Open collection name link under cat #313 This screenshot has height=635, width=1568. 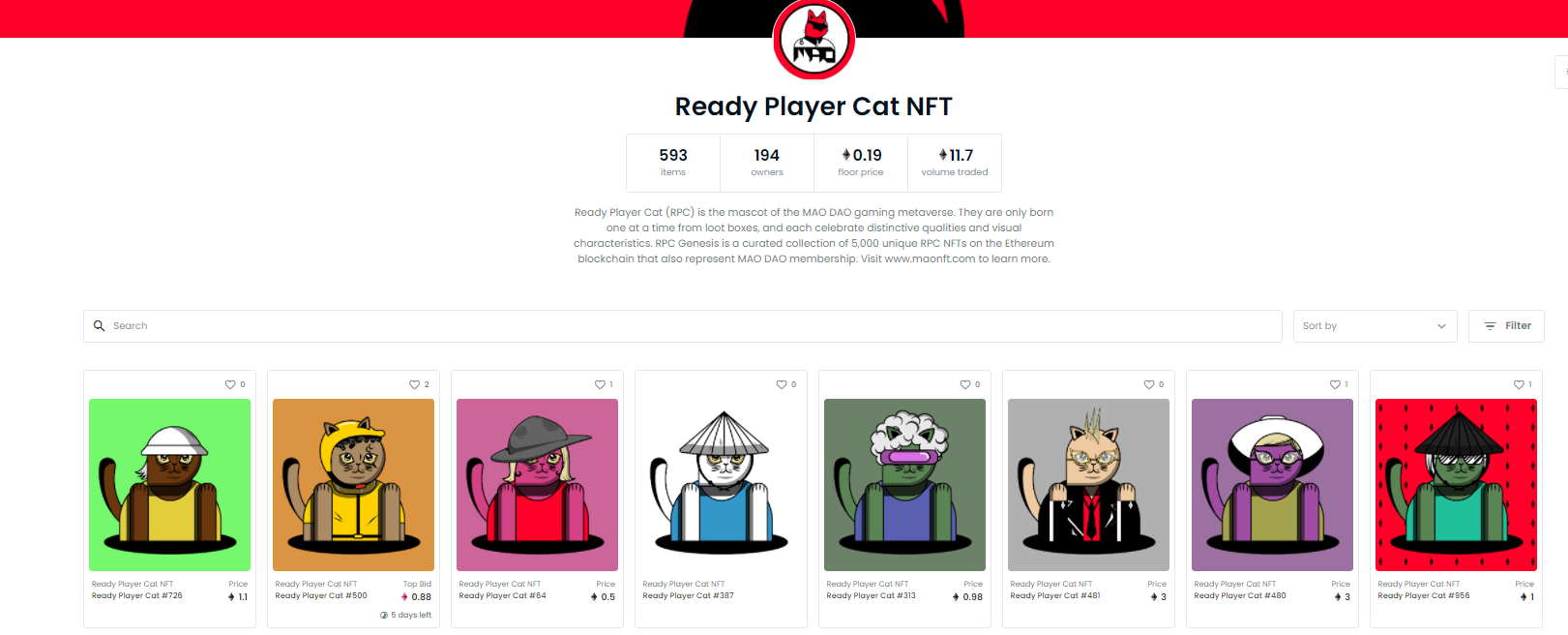868,585
